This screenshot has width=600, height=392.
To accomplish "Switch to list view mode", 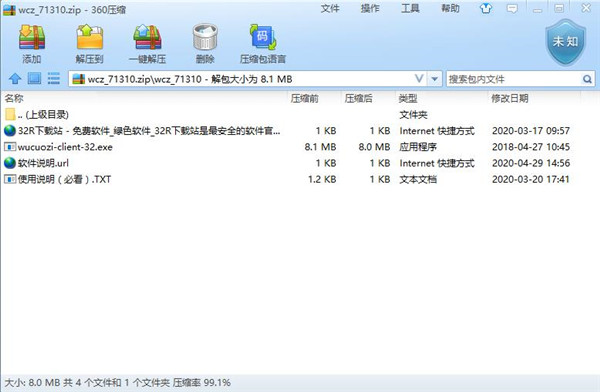I will pyautogui.click(x=54, y=79).
